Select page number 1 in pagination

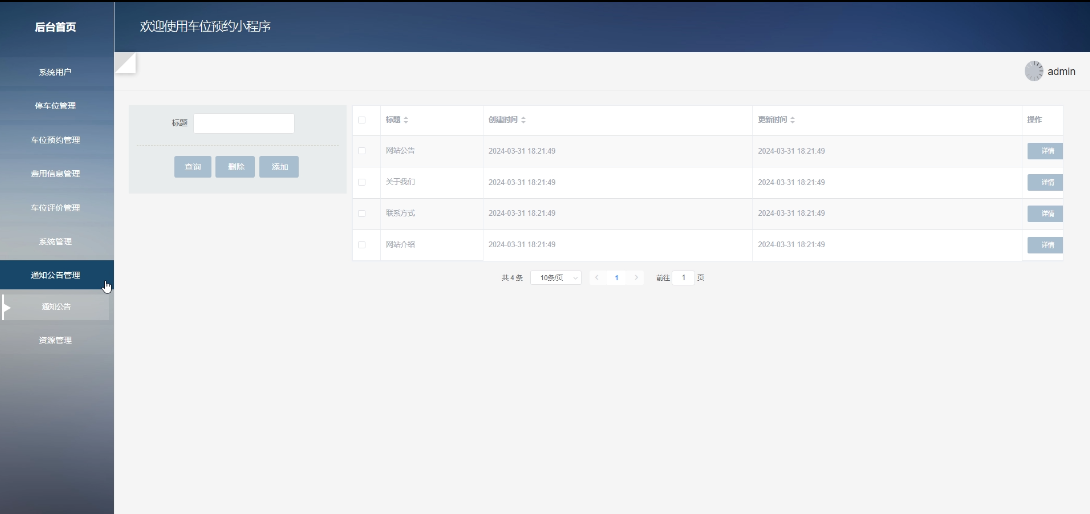[616, 278]
